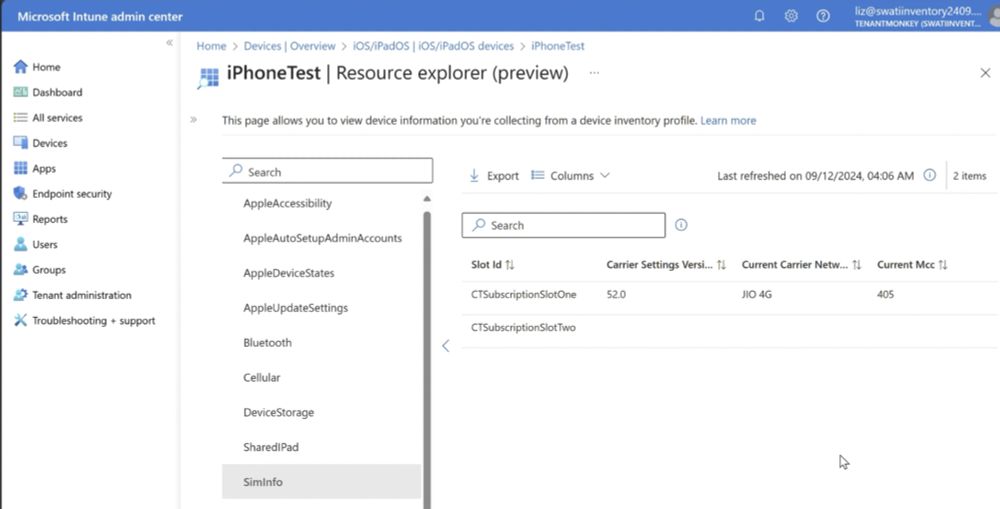Click the CTSubscriptionSlotTwo cell
Viewport: 1000px width, 509px height.
pyautogui.click(x=524, y=328)
